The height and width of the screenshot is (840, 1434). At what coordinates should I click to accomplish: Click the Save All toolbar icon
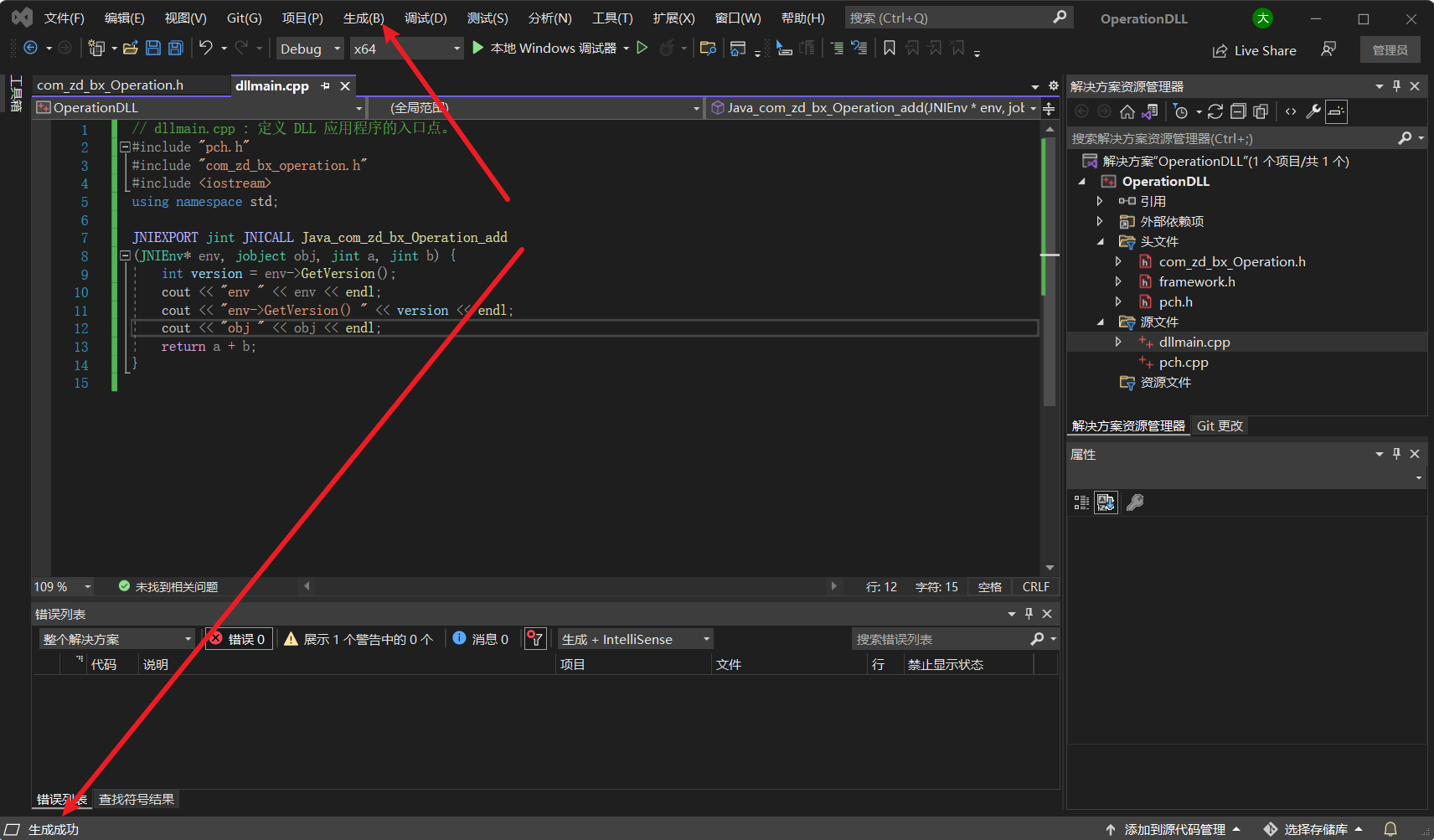click(176, 49)
